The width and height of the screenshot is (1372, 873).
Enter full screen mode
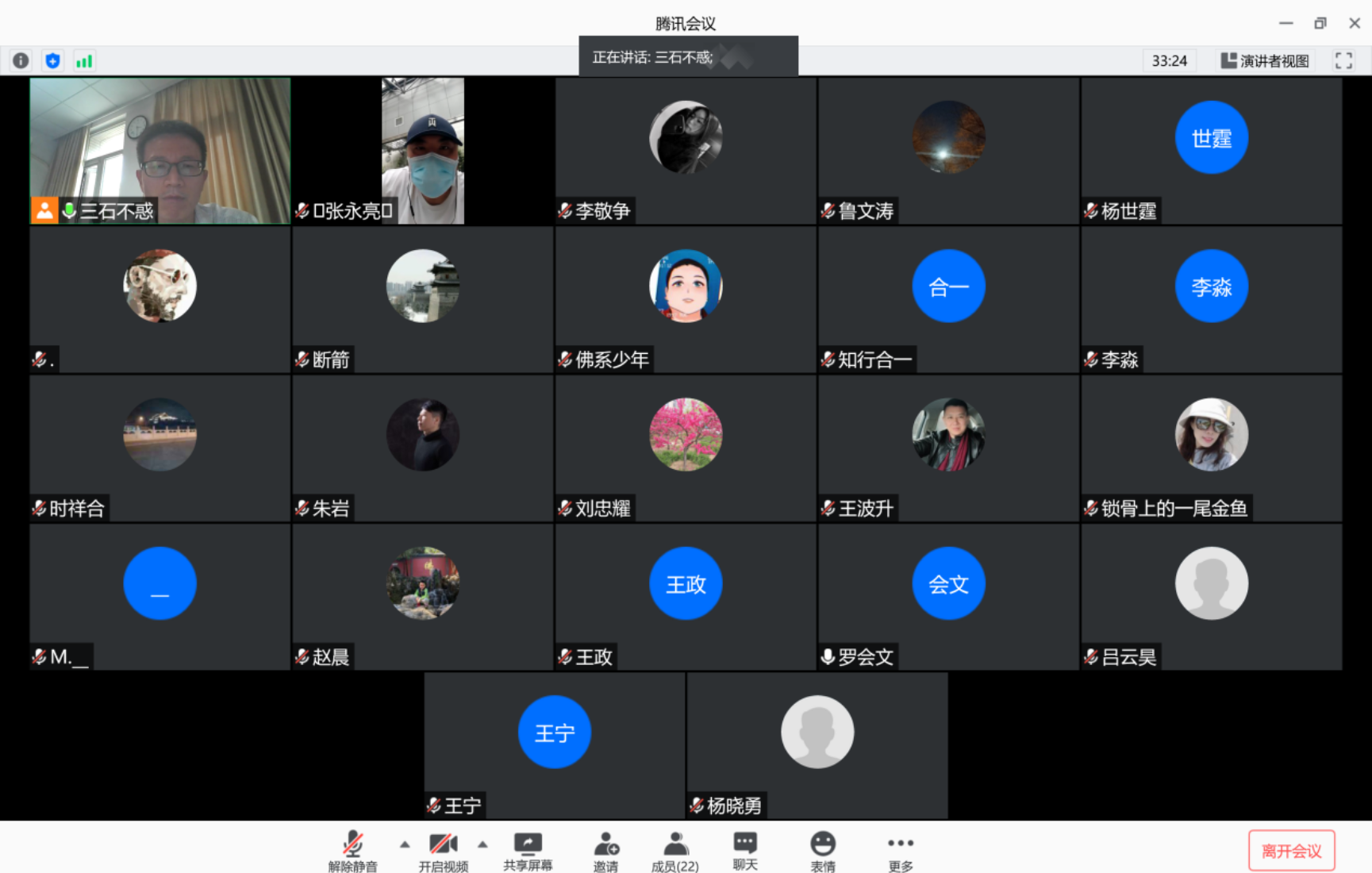(1343, 60)
